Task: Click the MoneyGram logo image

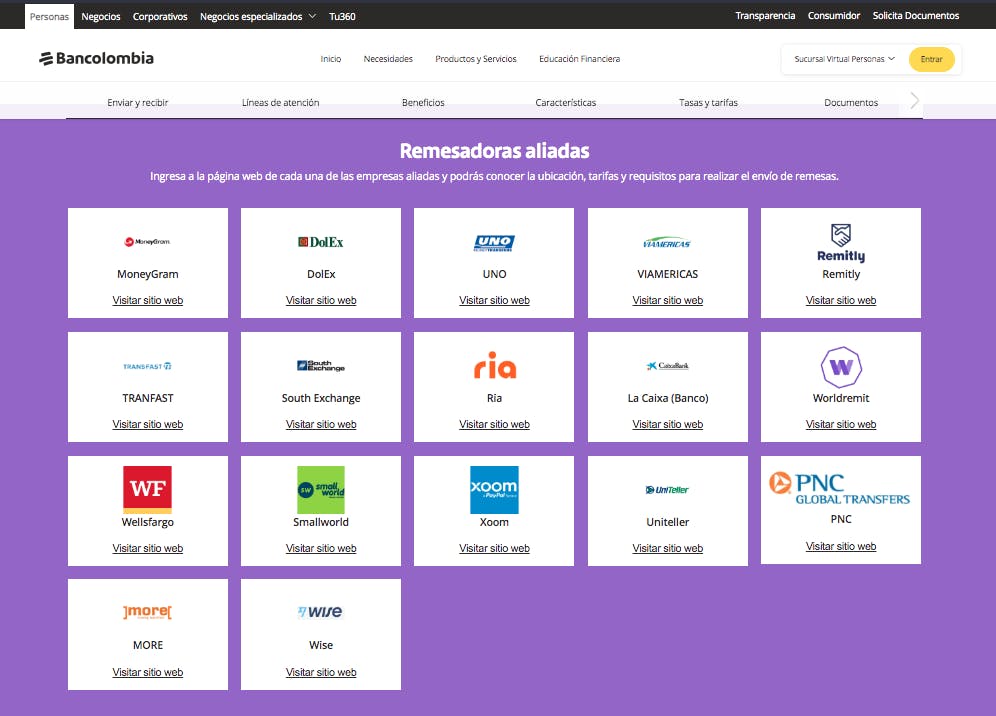Action: coord(147,241)
